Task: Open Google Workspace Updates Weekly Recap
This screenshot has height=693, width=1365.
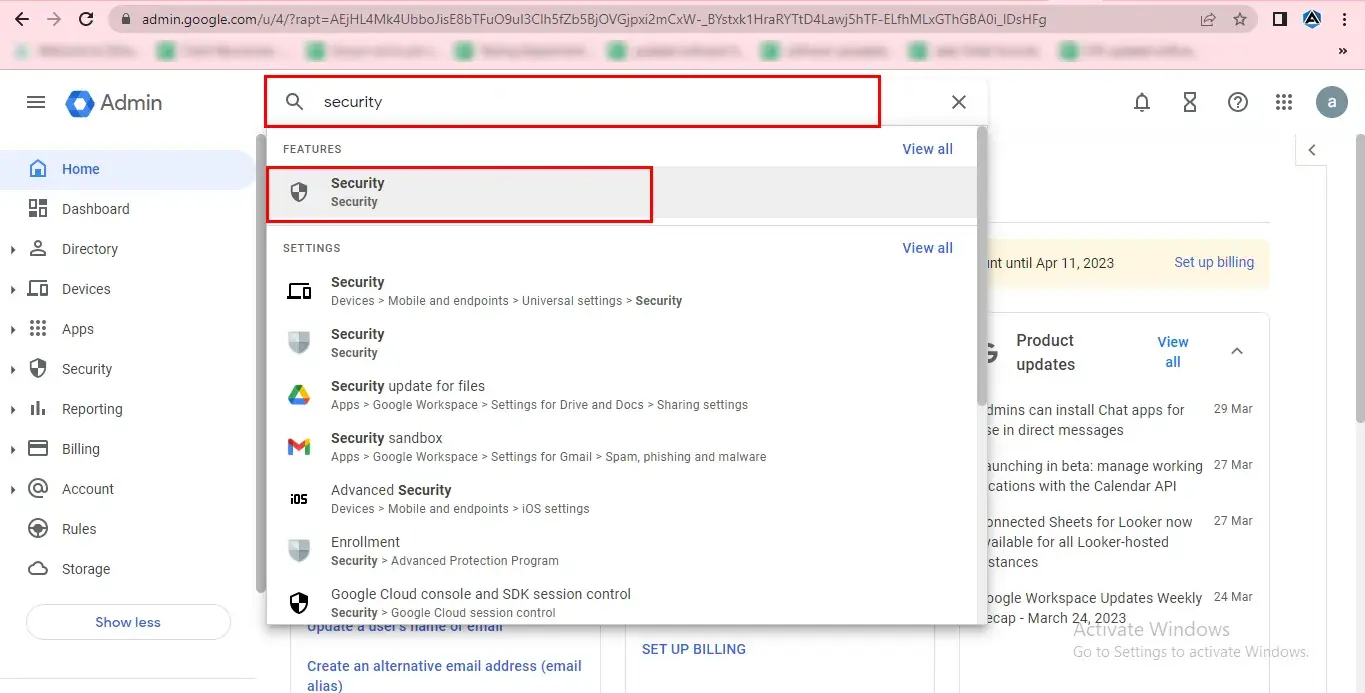Action: (1093, 608)
